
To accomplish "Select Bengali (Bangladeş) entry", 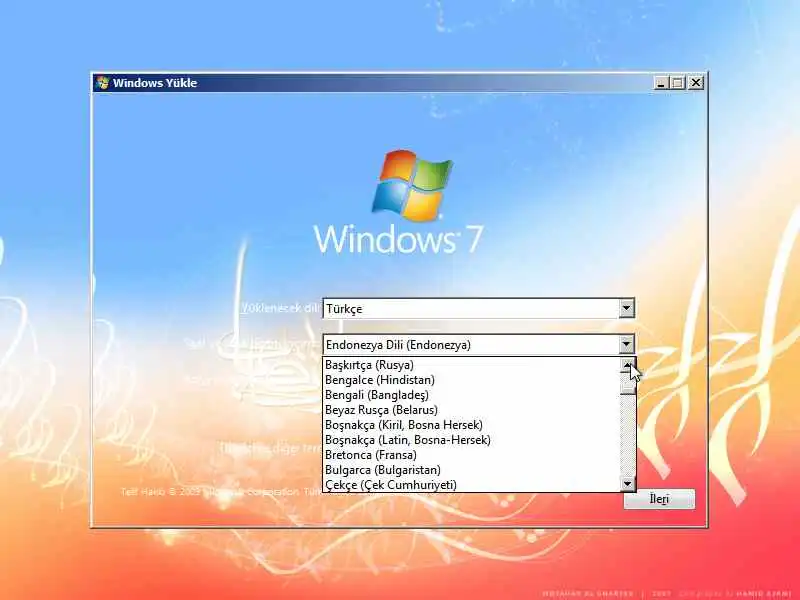I will tap(471, 395).
